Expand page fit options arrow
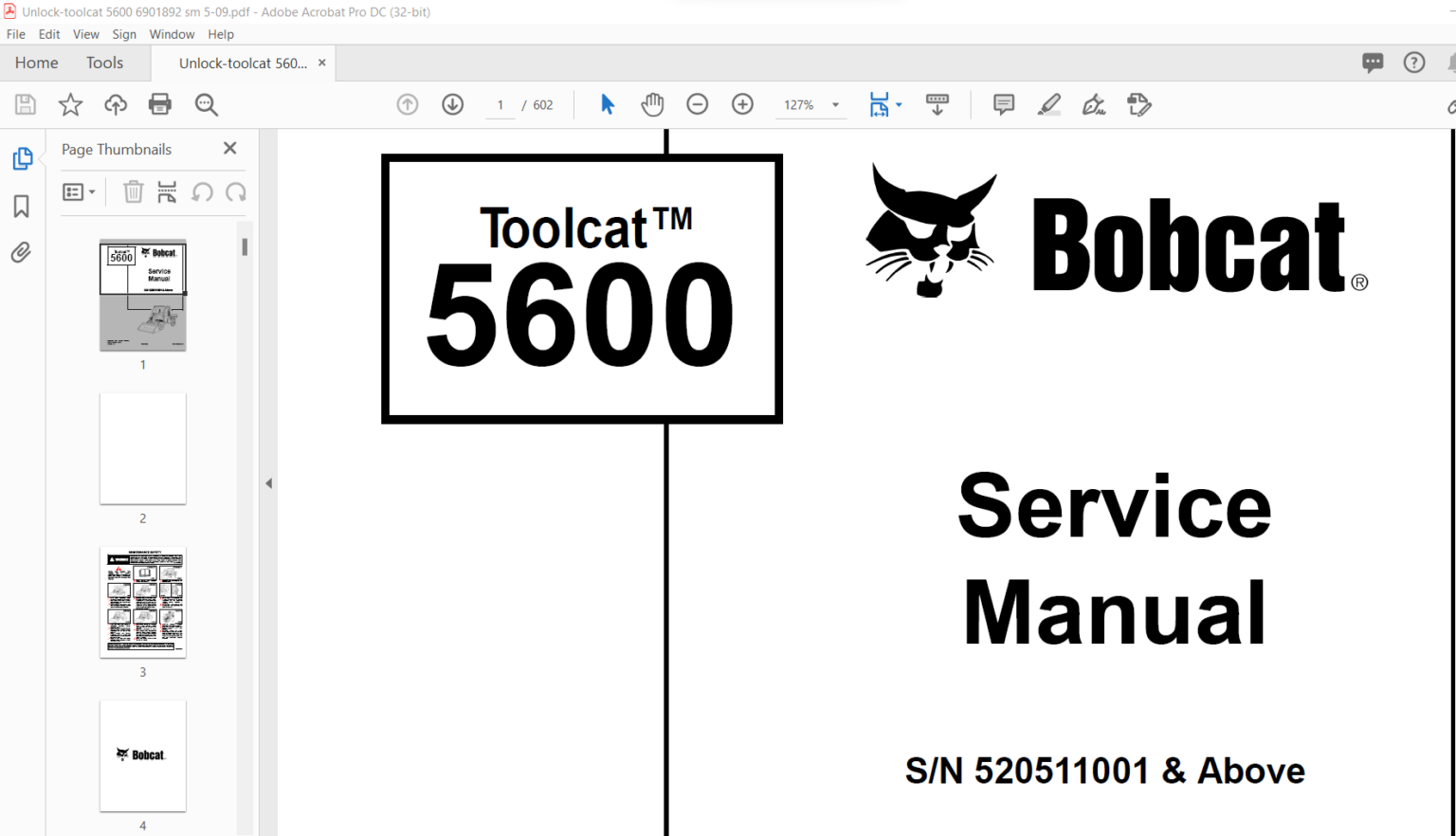 click(x=899, y=105)
